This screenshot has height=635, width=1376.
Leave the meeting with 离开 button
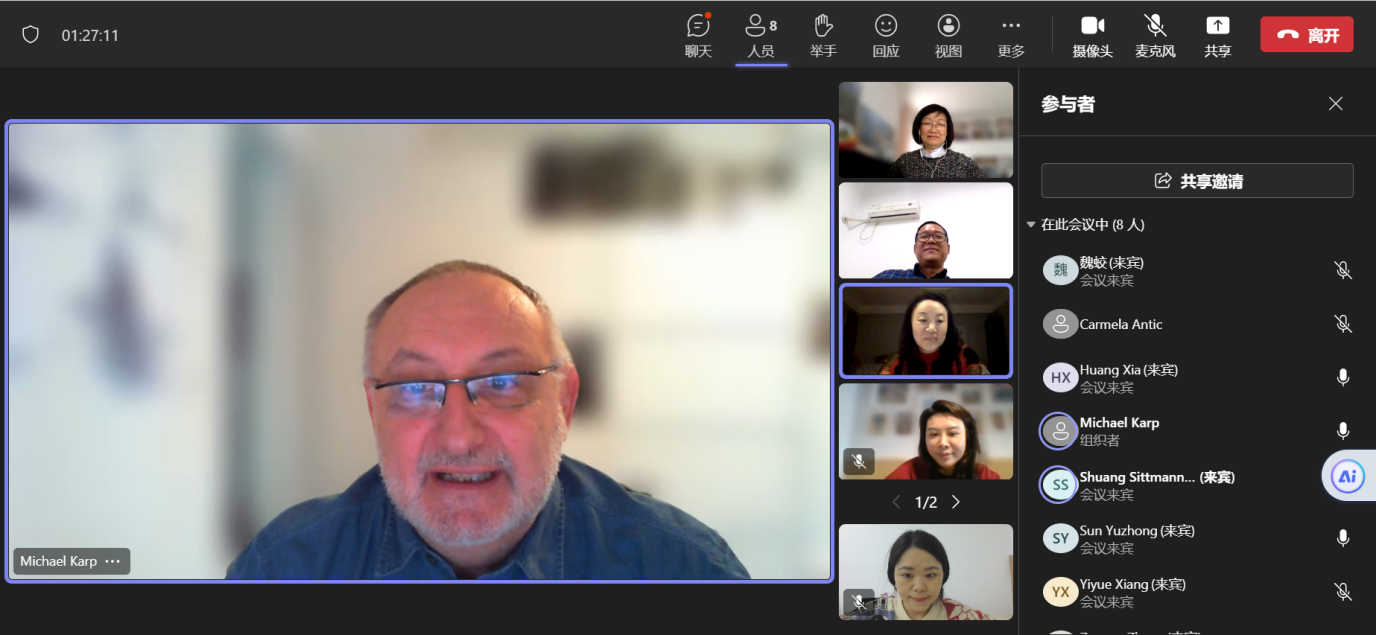click(x=1306, y=35)
